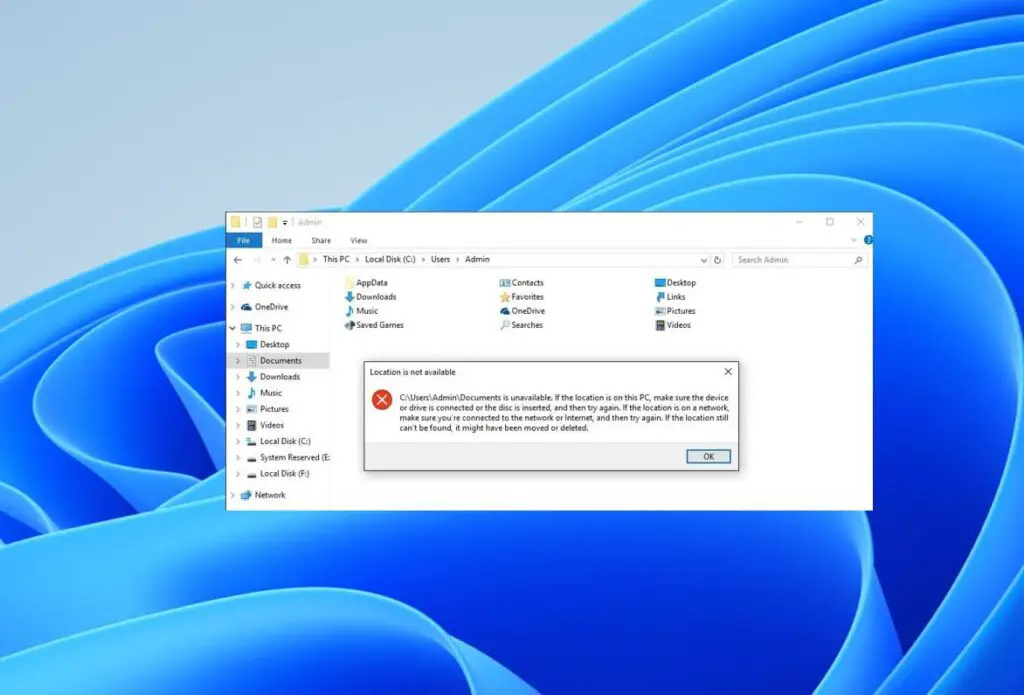Image resolution: width=1024 pixels, height=695 pixels.
Task: Open the Contacts folder
Action: [528, 282]
